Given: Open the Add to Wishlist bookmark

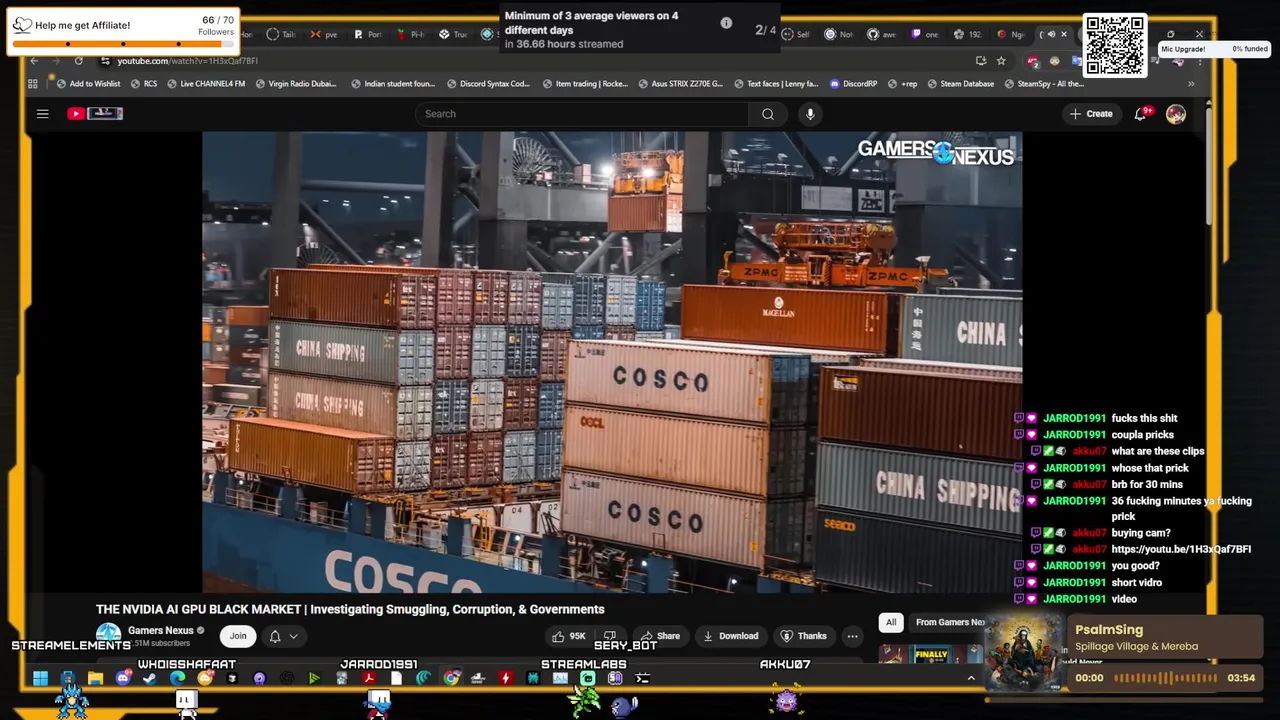Looking at the screenshot, I should point(88,84).
